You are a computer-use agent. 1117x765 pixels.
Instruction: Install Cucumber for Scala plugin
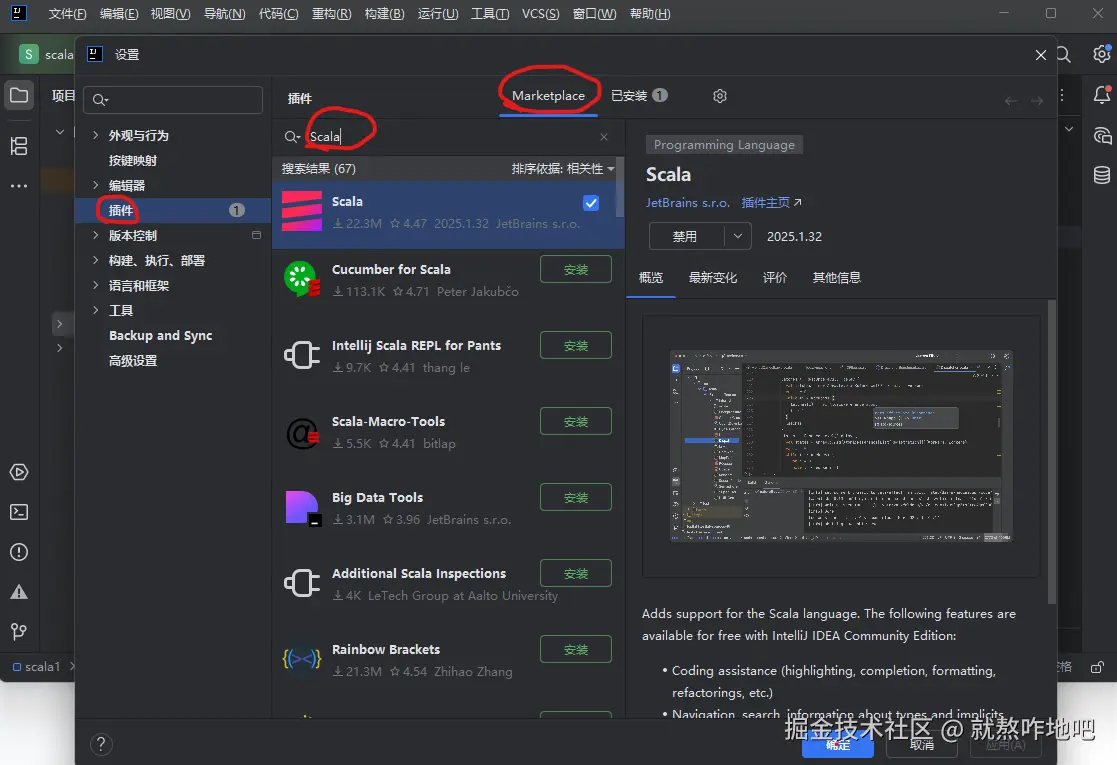click(x=576, y=269)
